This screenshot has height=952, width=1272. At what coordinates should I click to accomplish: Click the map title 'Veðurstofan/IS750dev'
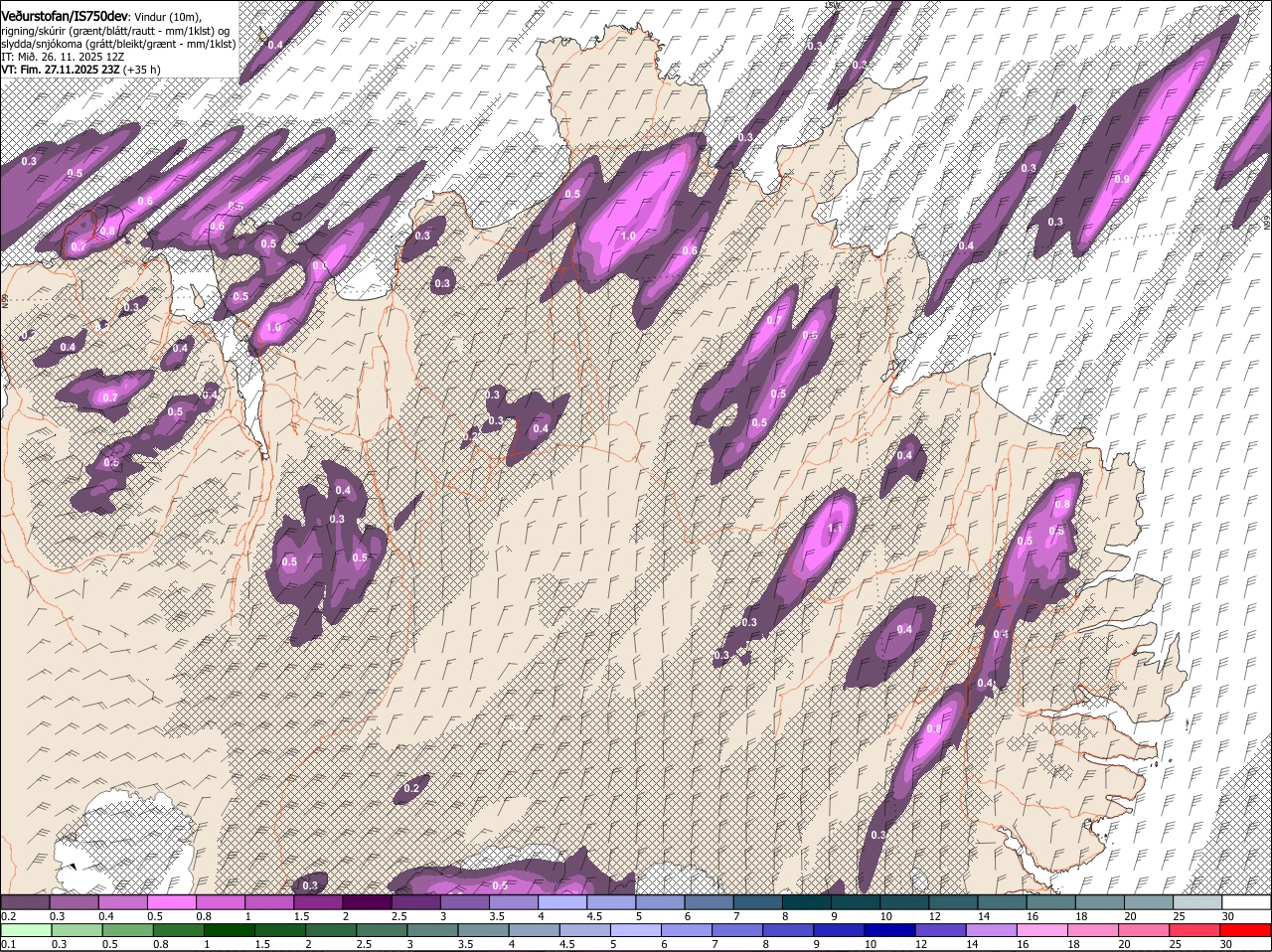click(65, 15)
